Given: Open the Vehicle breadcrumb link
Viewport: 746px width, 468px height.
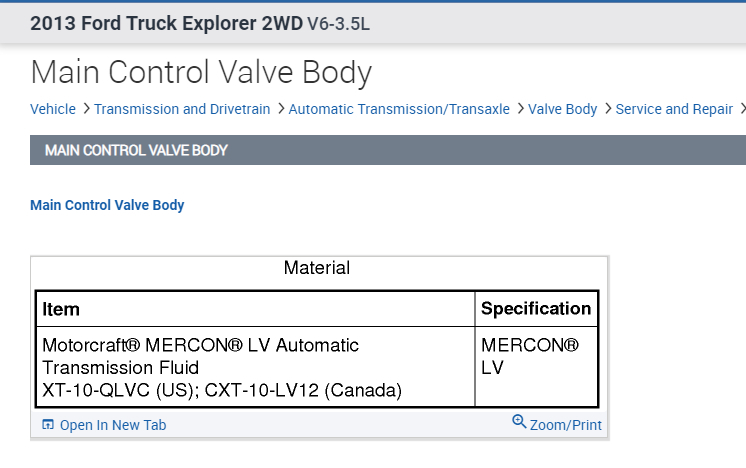Looking at the screenshot, I should [x=53, y=109].
